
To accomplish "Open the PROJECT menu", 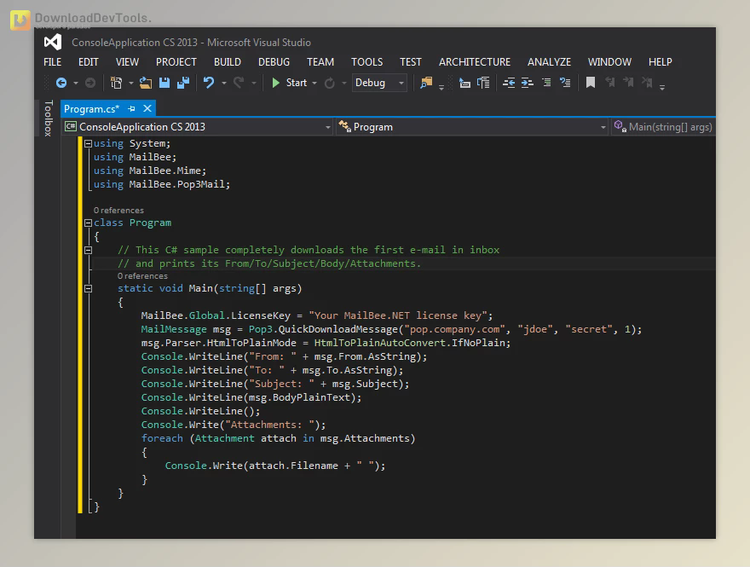I will click(x=176, y=62).
